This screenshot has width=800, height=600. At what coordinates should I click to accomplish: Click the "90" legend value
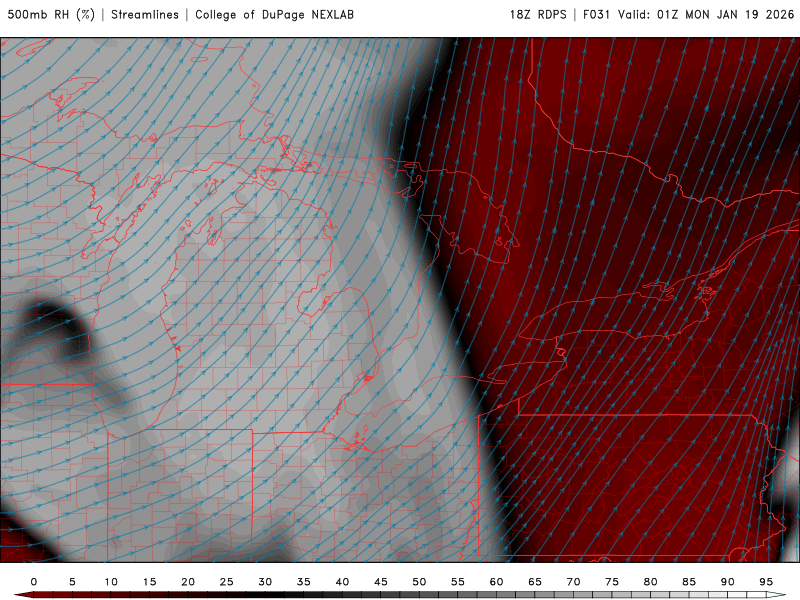point(728,582)
